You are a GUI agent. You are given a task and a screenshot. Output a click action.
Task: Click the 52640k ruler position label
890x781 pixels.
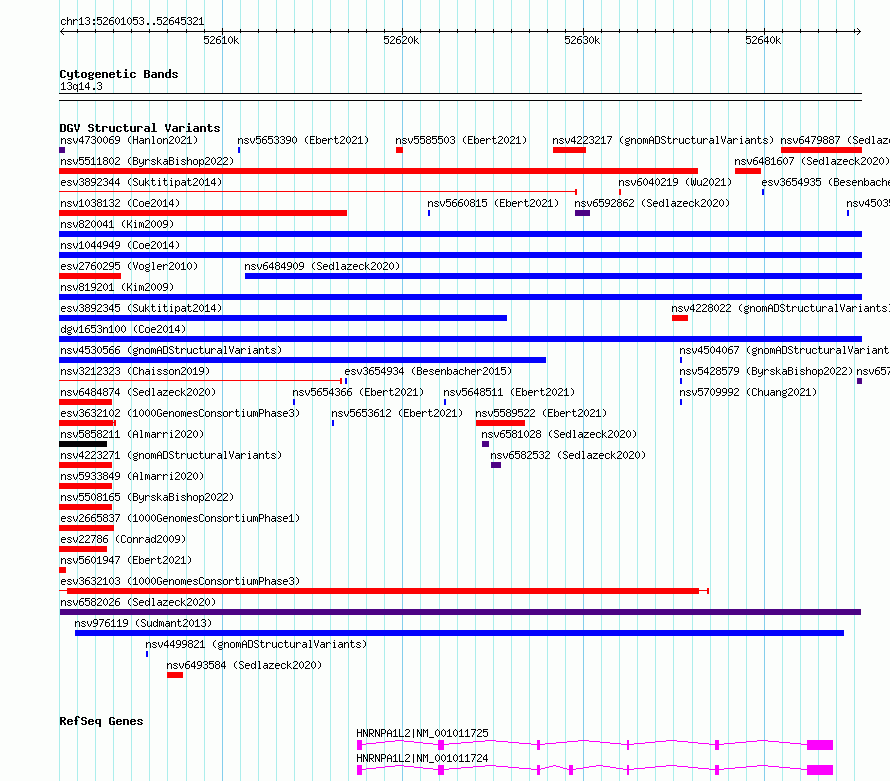click(x=763, y=40)
